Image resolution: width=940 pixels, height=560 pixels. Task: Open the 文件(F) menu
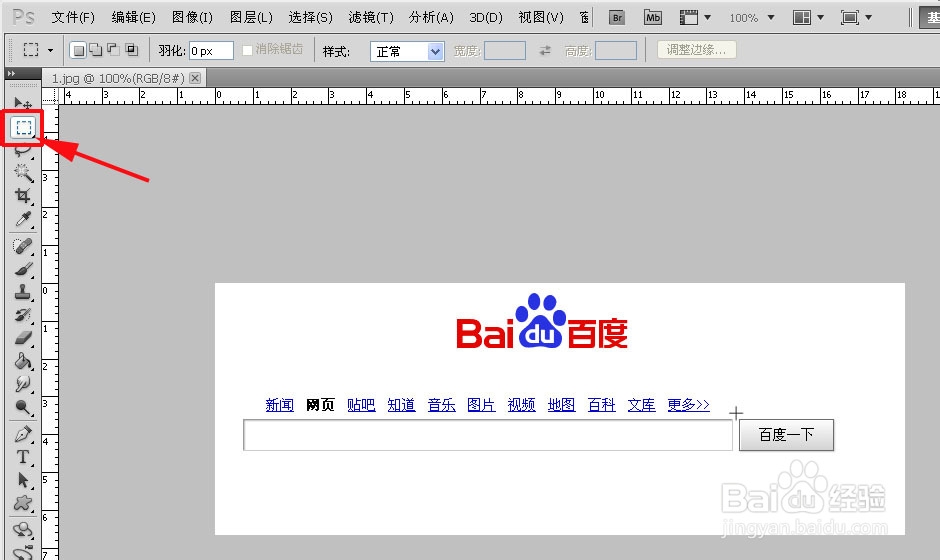click(x=73, y=17)
